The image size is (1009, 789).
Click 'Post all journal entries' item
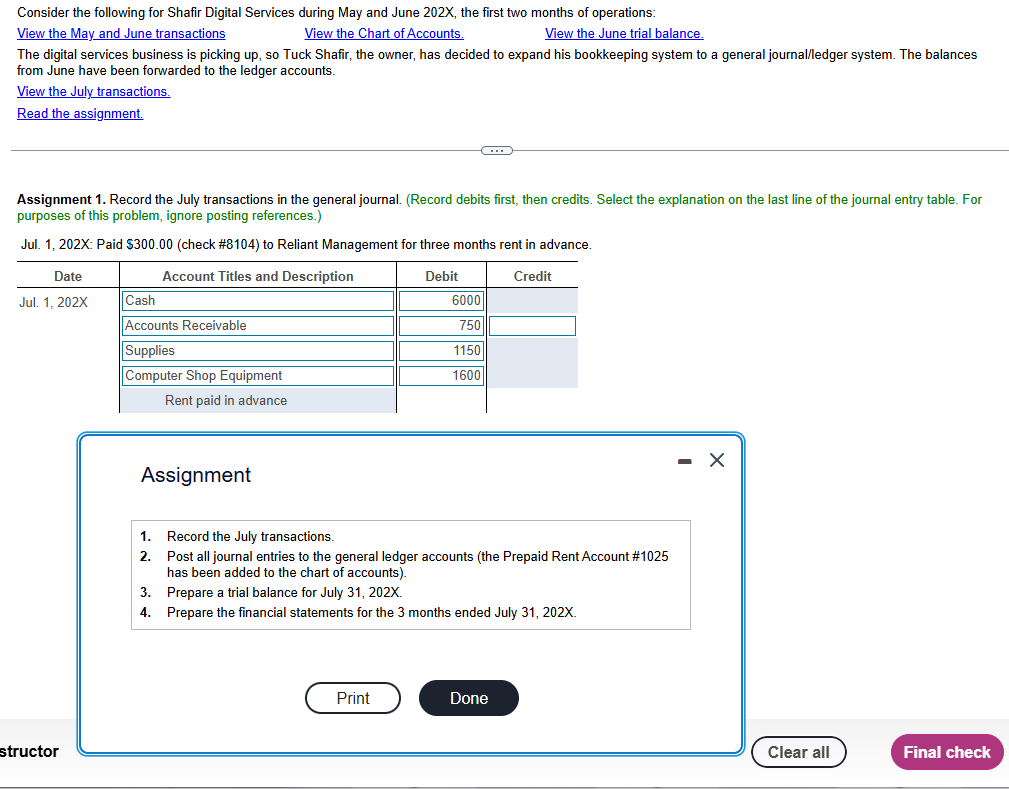[x=418, y=564]
